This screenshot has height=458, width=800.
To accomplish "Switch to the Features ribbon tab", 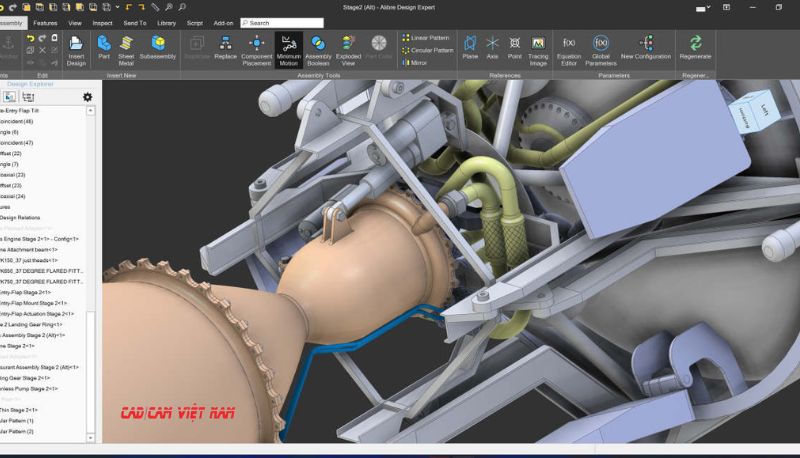I will pos(45,22).
